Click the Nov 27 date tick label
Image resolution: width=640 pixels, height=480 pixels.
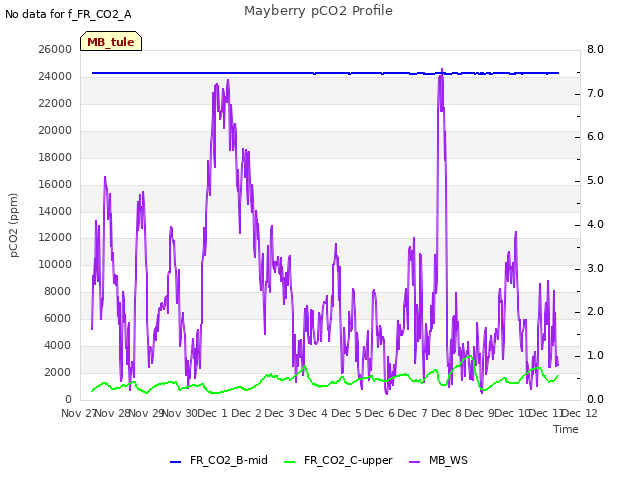78,413
